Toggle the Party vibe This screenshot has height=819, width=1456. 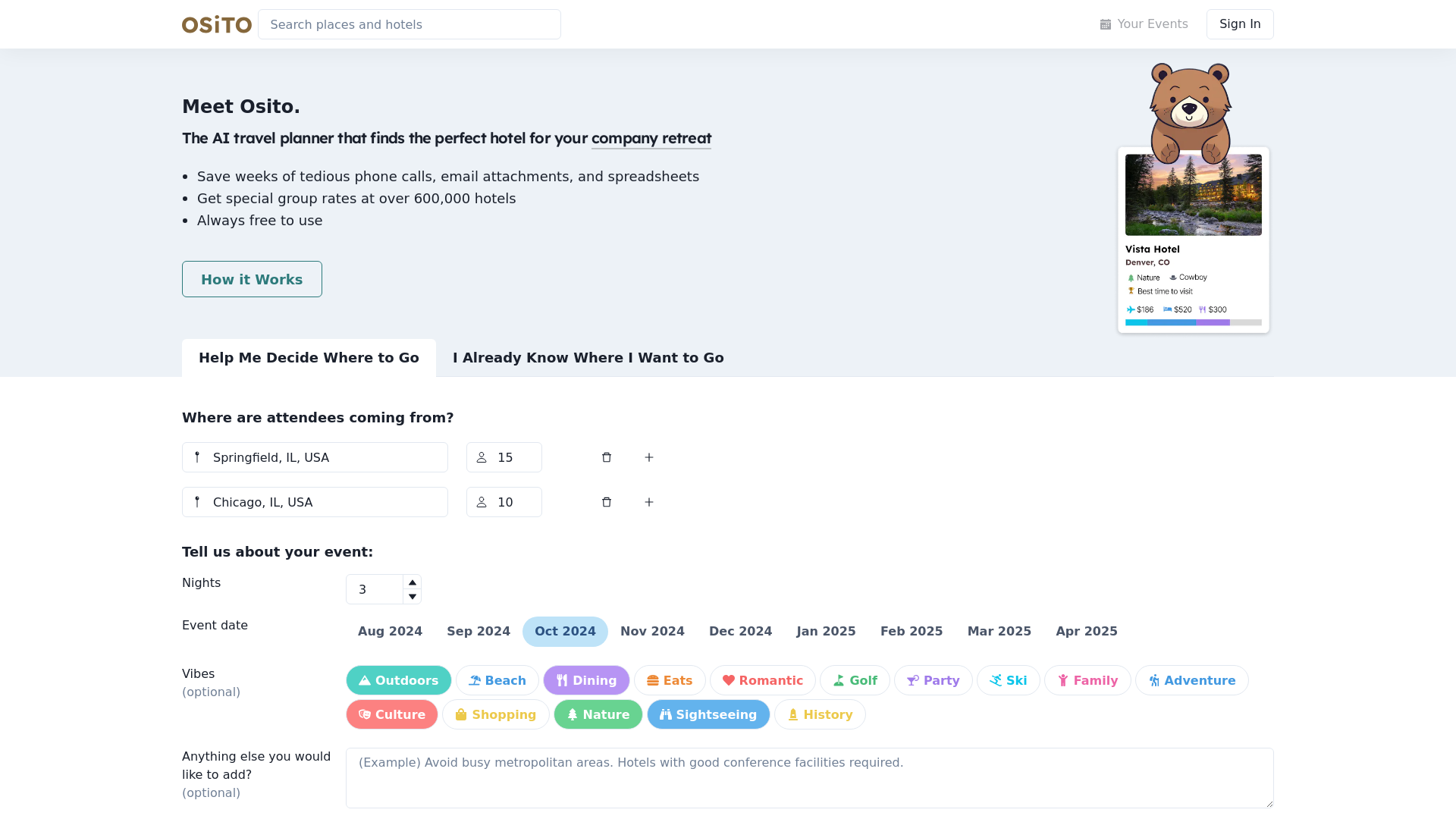click(x=934, y=680)
